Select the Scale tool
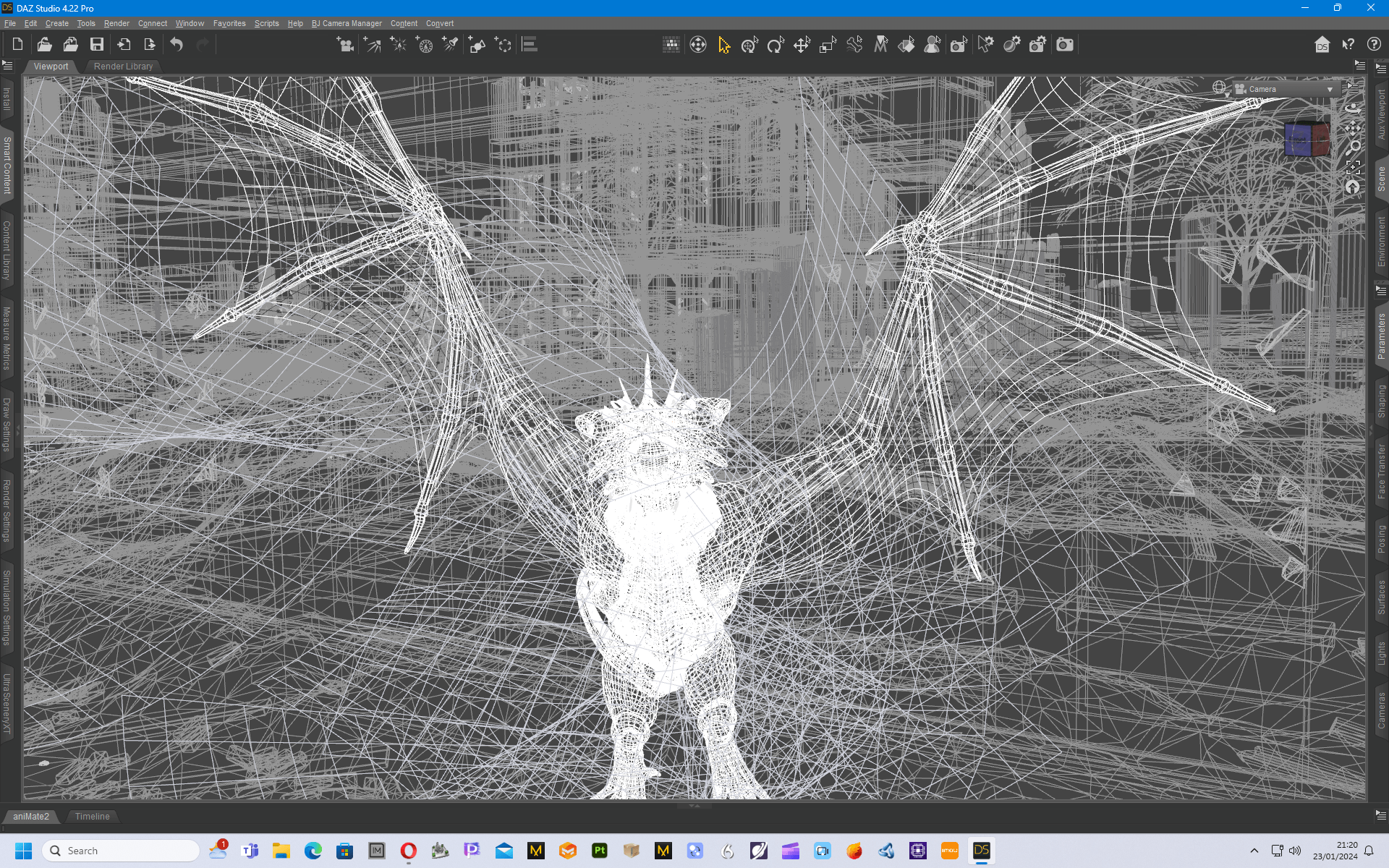This screenshot has height=868, width=1389. (x=828, y=45)
